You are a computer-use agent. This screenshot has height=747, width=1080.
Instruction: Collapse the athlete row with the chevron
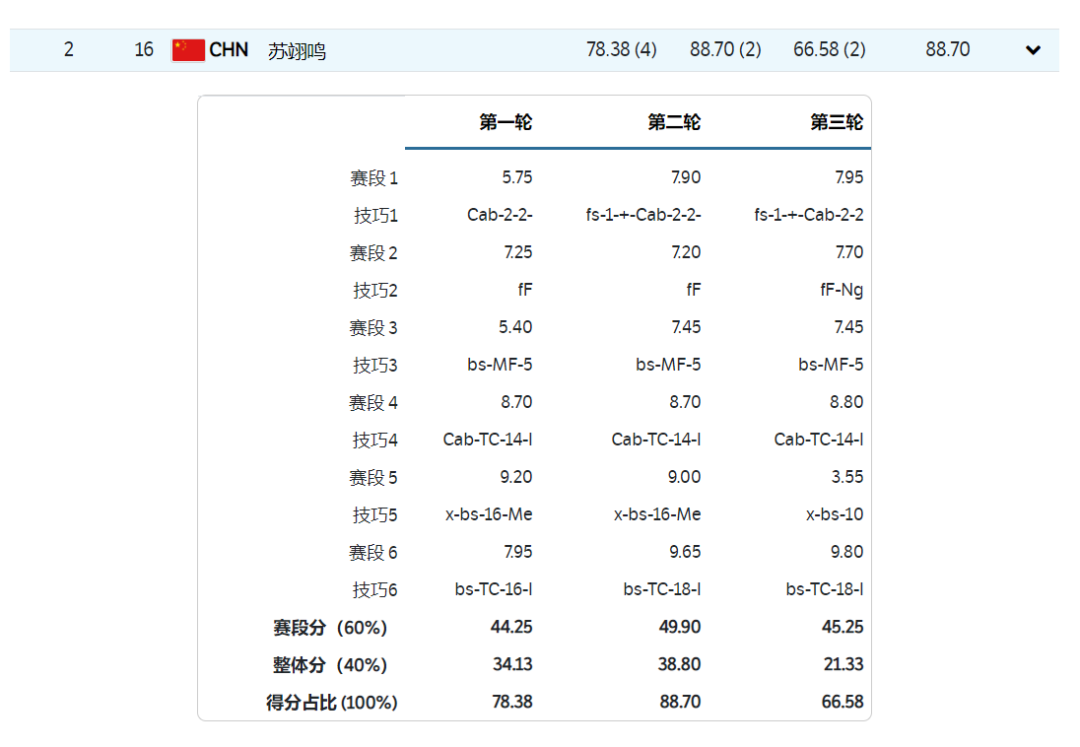coord(1033,50)
